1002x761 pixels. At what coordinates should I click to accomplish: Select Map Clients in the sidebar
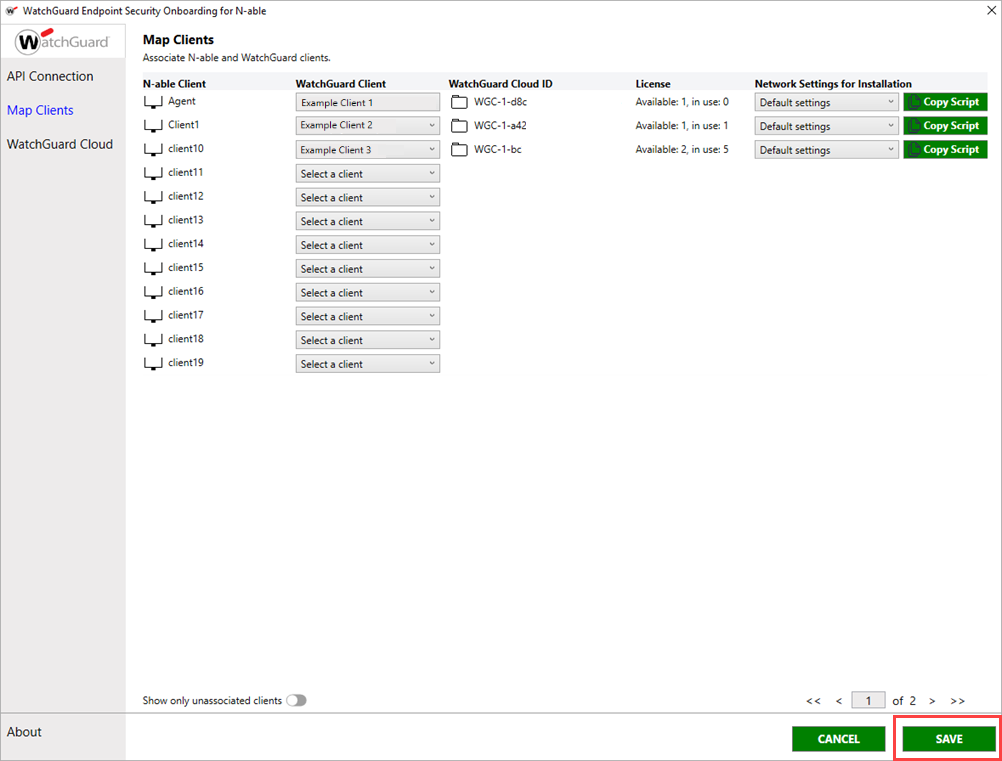click(x=40, y=110)
